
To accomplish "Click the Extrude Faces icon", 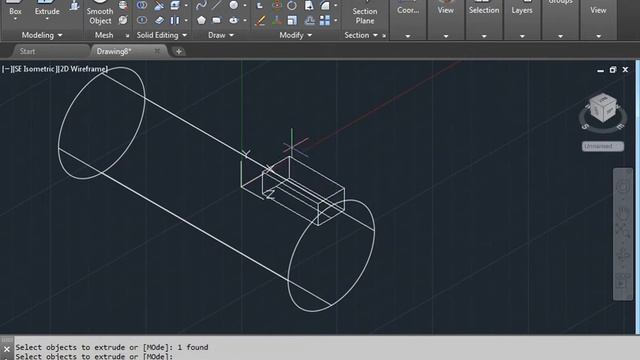I will 175,5.
